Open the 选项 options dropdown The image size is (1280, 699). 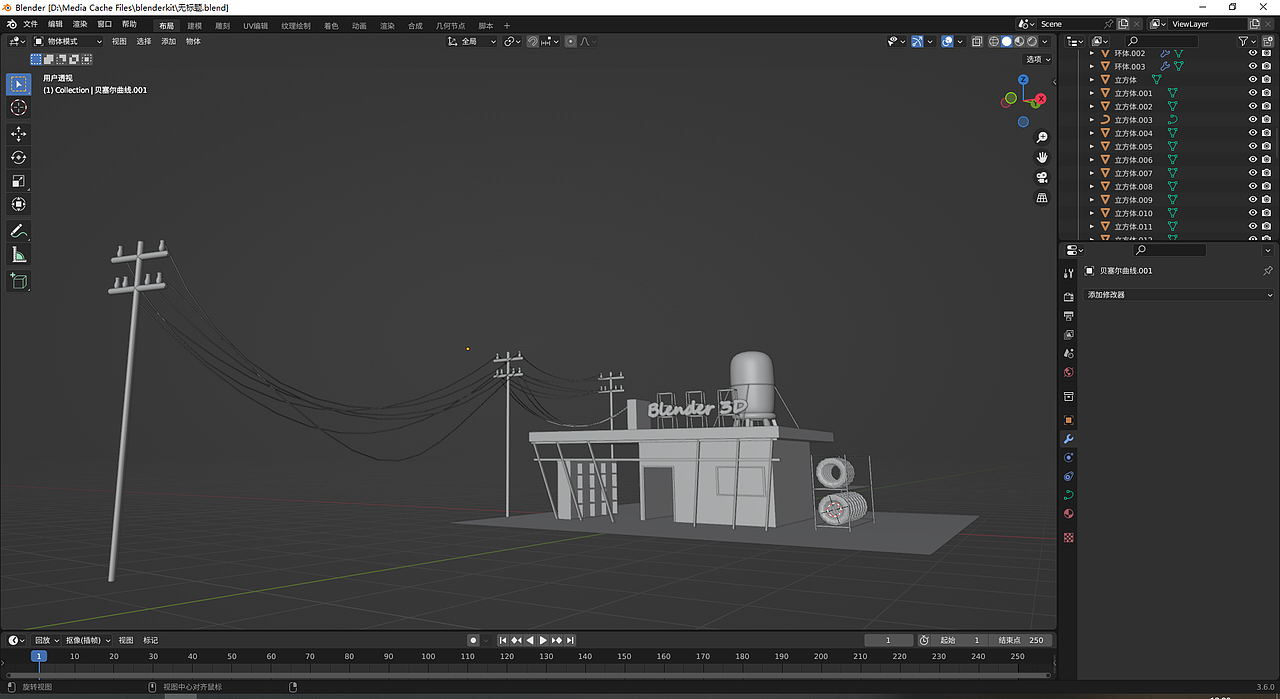coord(1038,59)
